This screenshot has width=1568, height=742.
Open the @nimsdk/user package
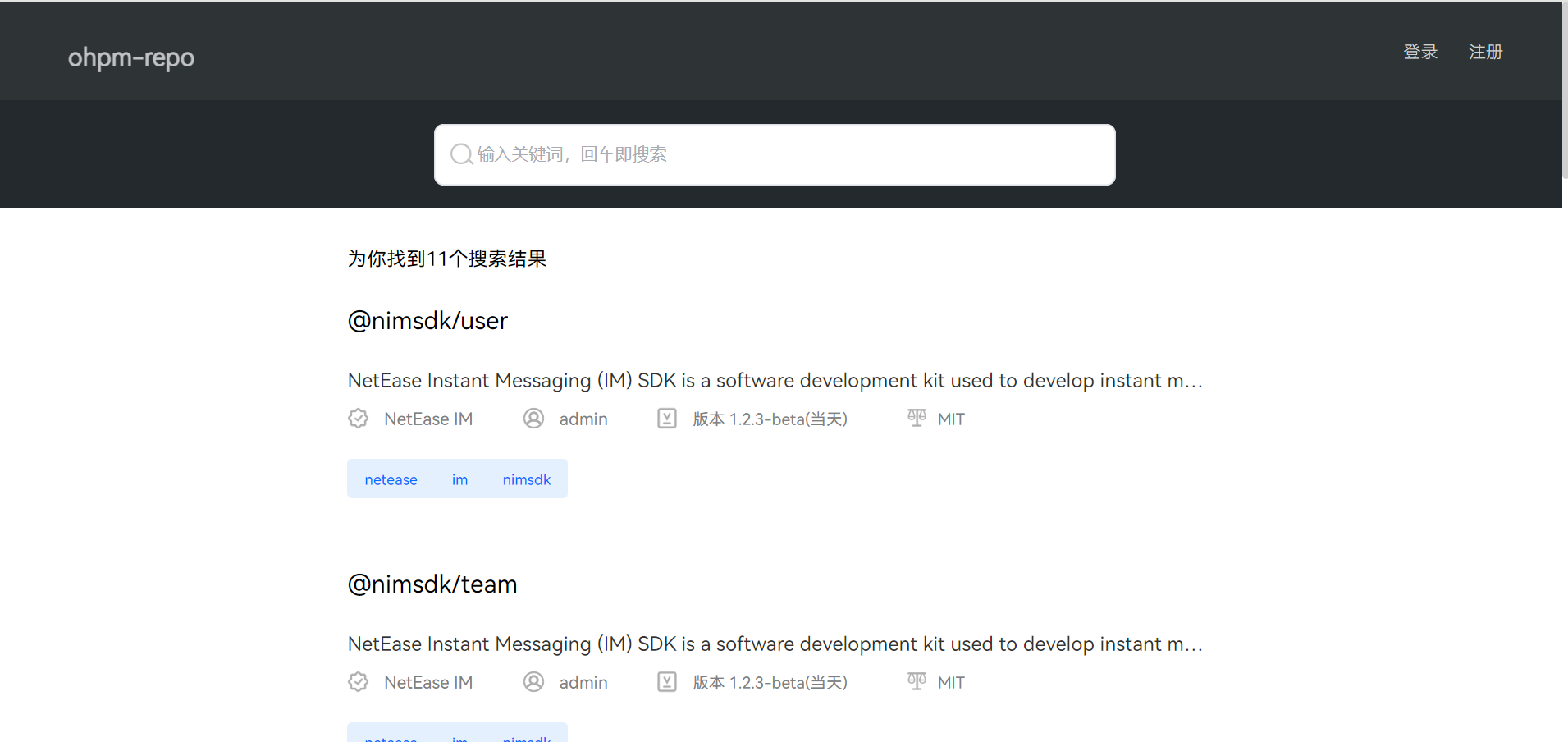[427, 321]
